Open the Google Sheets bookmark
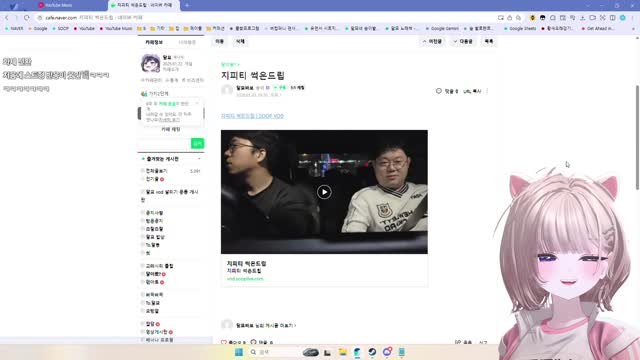 coord(520,29)
